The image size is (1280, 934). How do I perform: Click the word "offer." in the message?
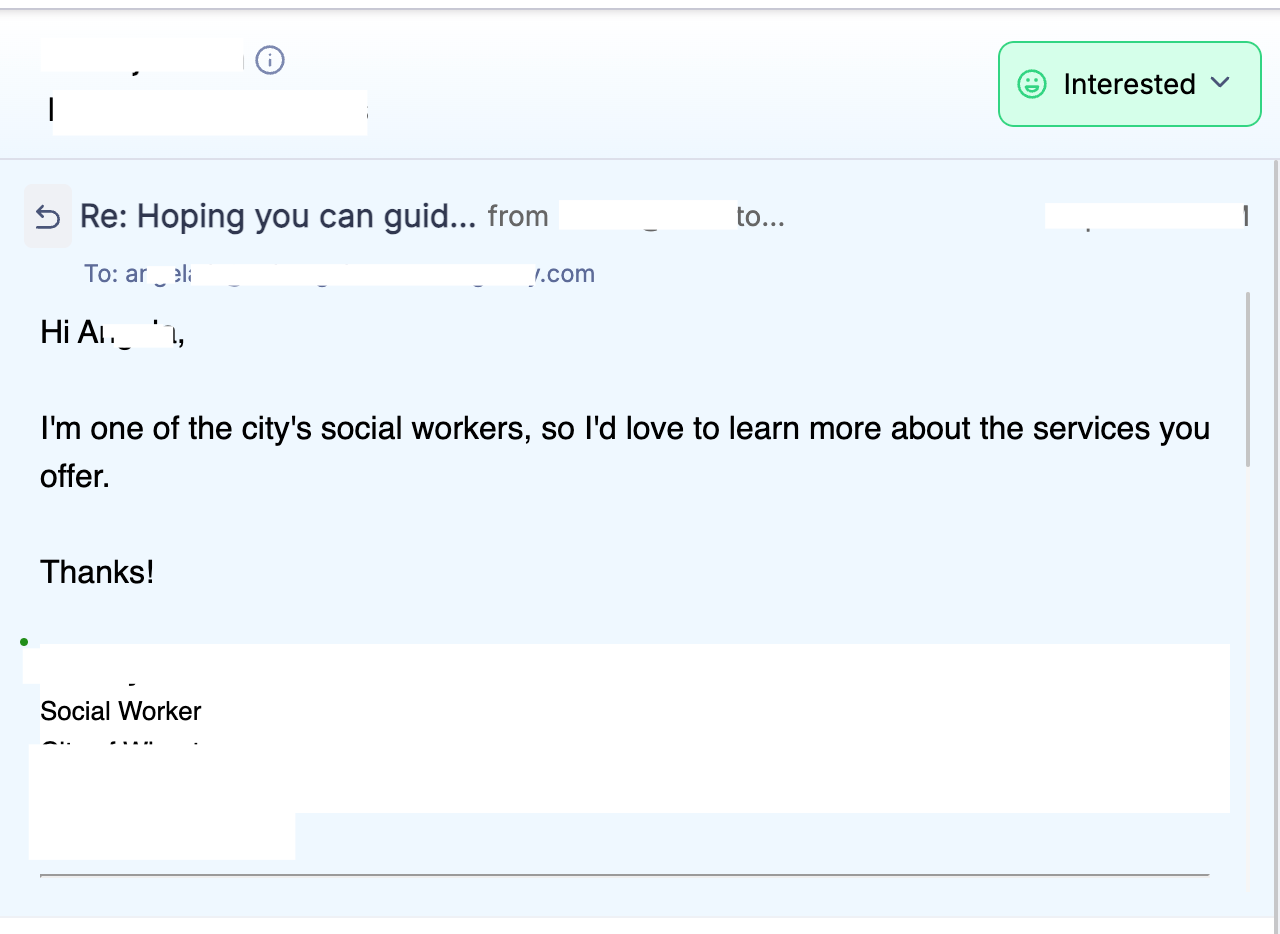pos(74,476)
